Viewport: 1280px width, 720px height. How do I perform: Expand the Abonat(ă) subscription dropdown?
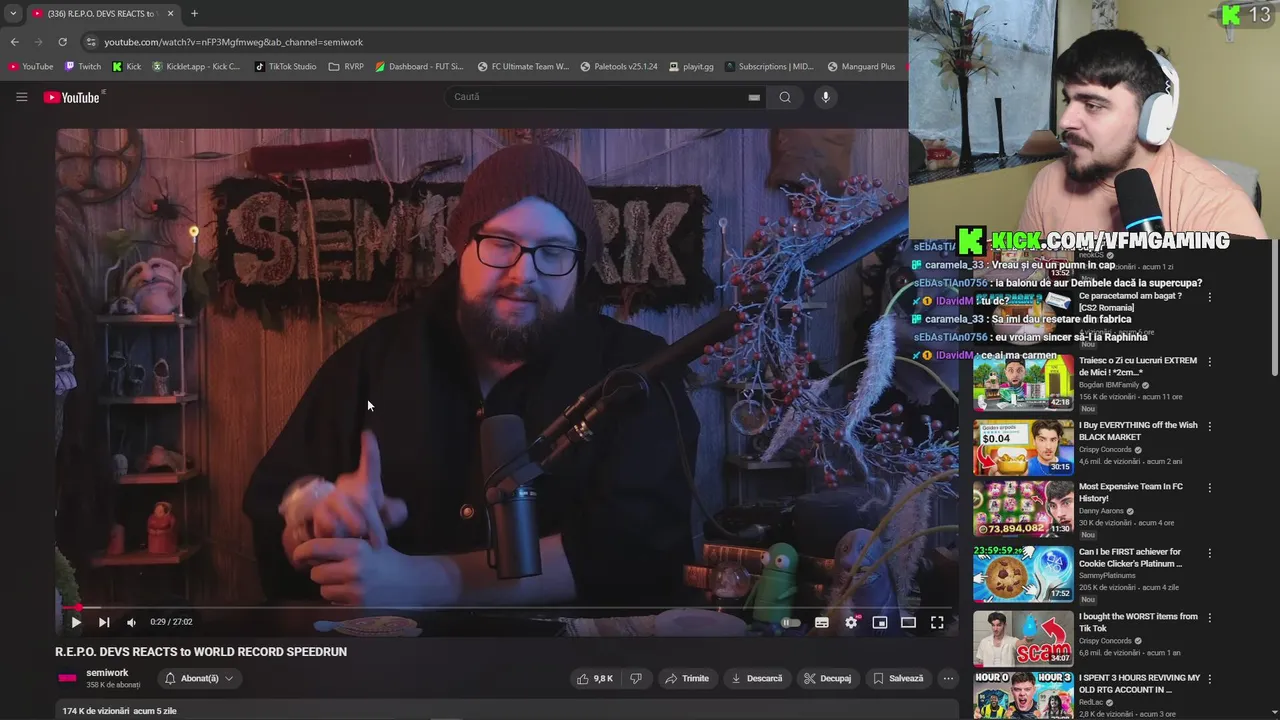click(x=199, y=678)
